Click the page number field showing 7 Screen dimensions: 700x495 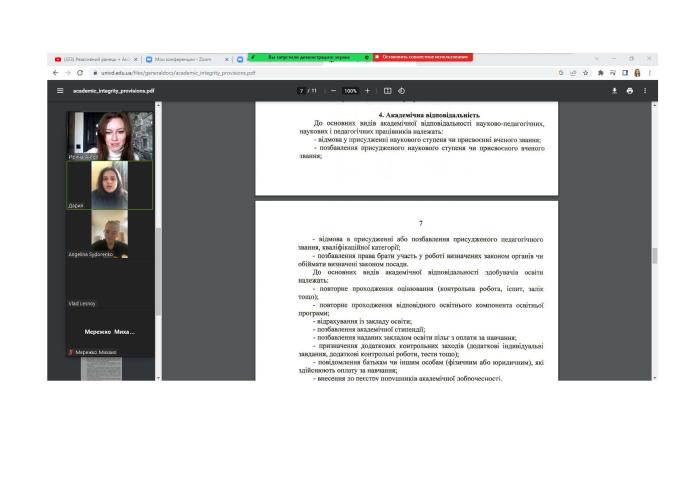(300, 91)
